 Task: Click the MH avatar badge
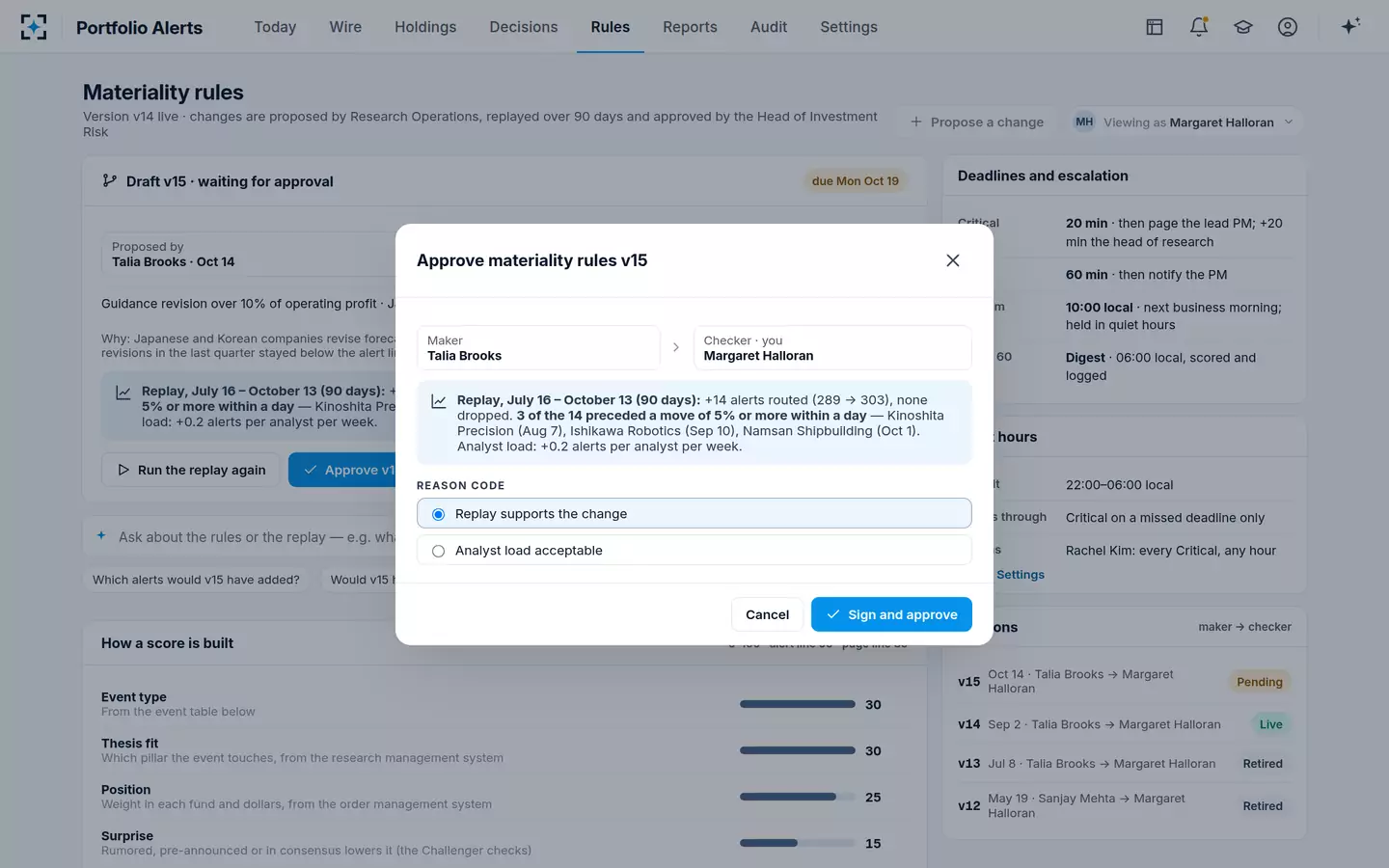coord(1084,122)
